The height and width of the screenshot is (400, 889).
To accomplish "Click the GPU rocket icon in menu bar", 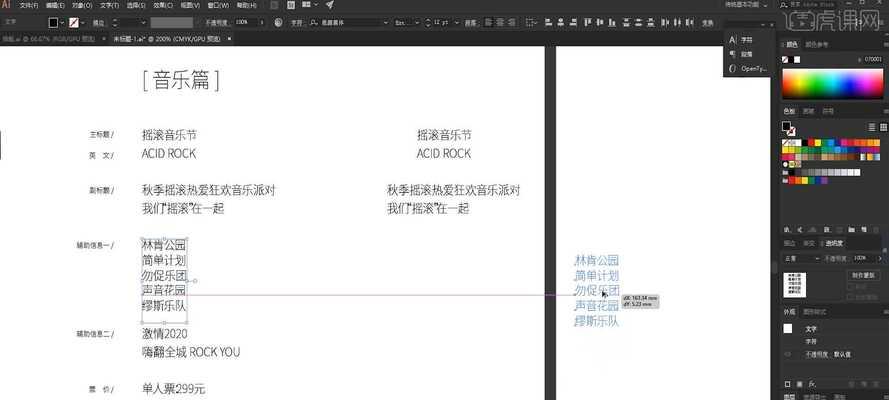I will pyautogui.click(x=330, y=5).
